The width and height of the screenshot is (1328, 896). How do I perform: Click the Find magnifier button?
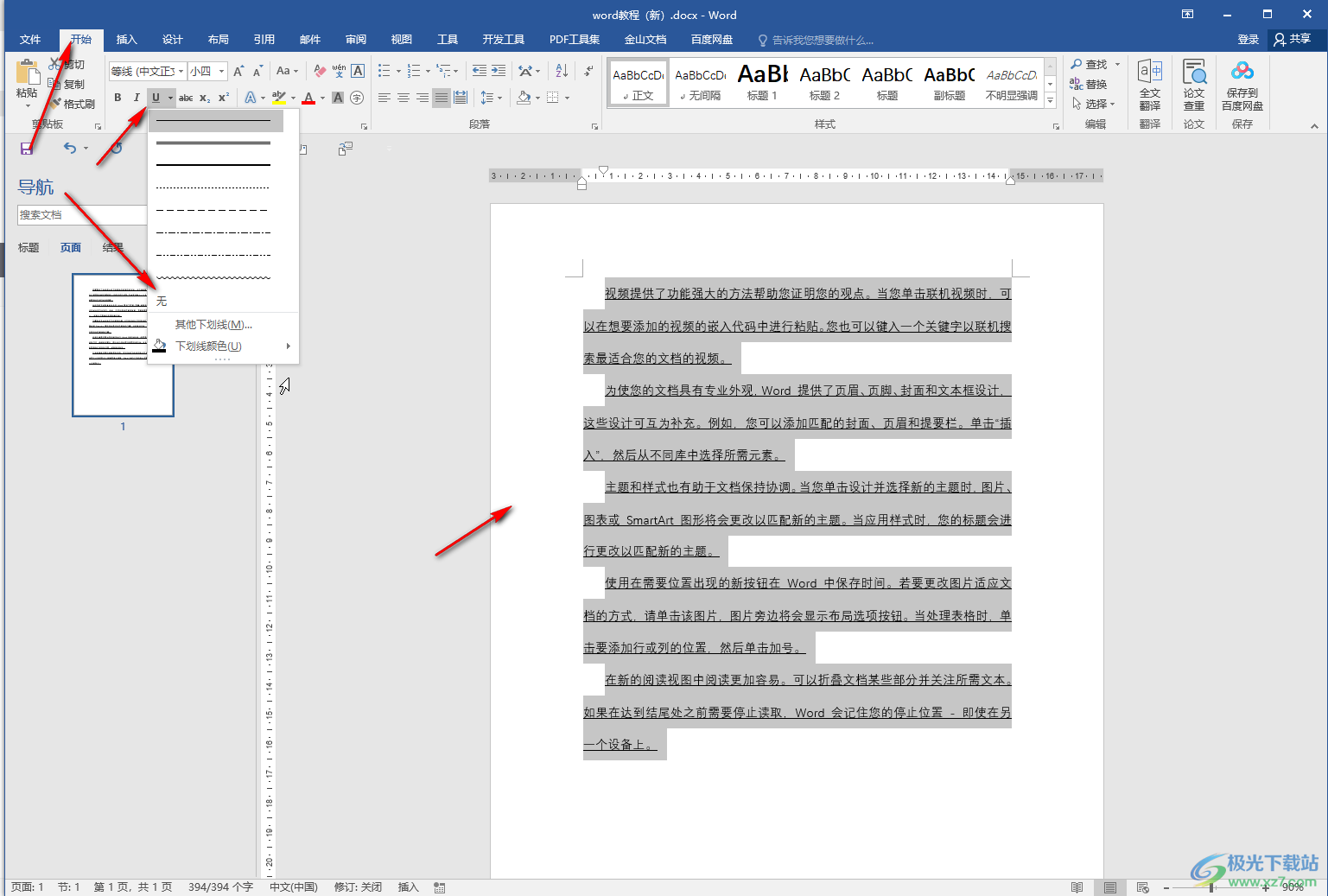[x=1089, y=65]
